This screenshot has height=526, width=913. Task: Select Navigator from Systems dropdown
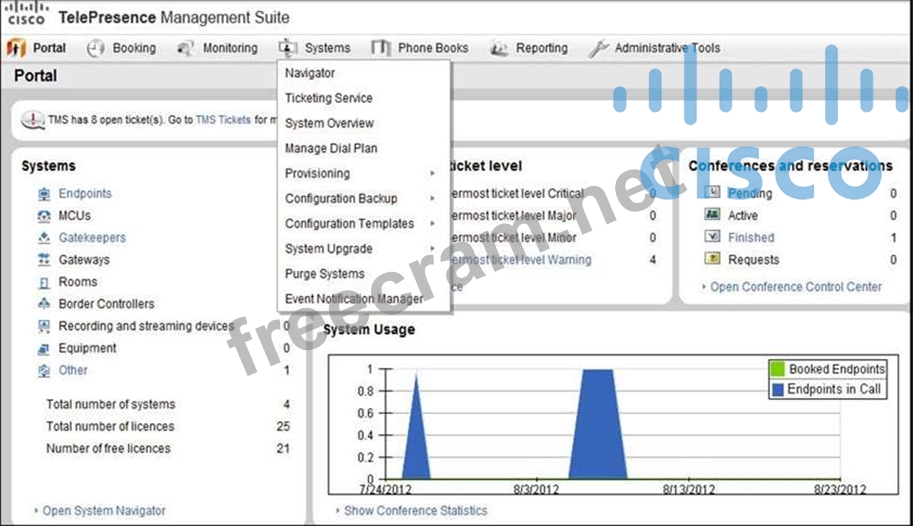(310, 73)
